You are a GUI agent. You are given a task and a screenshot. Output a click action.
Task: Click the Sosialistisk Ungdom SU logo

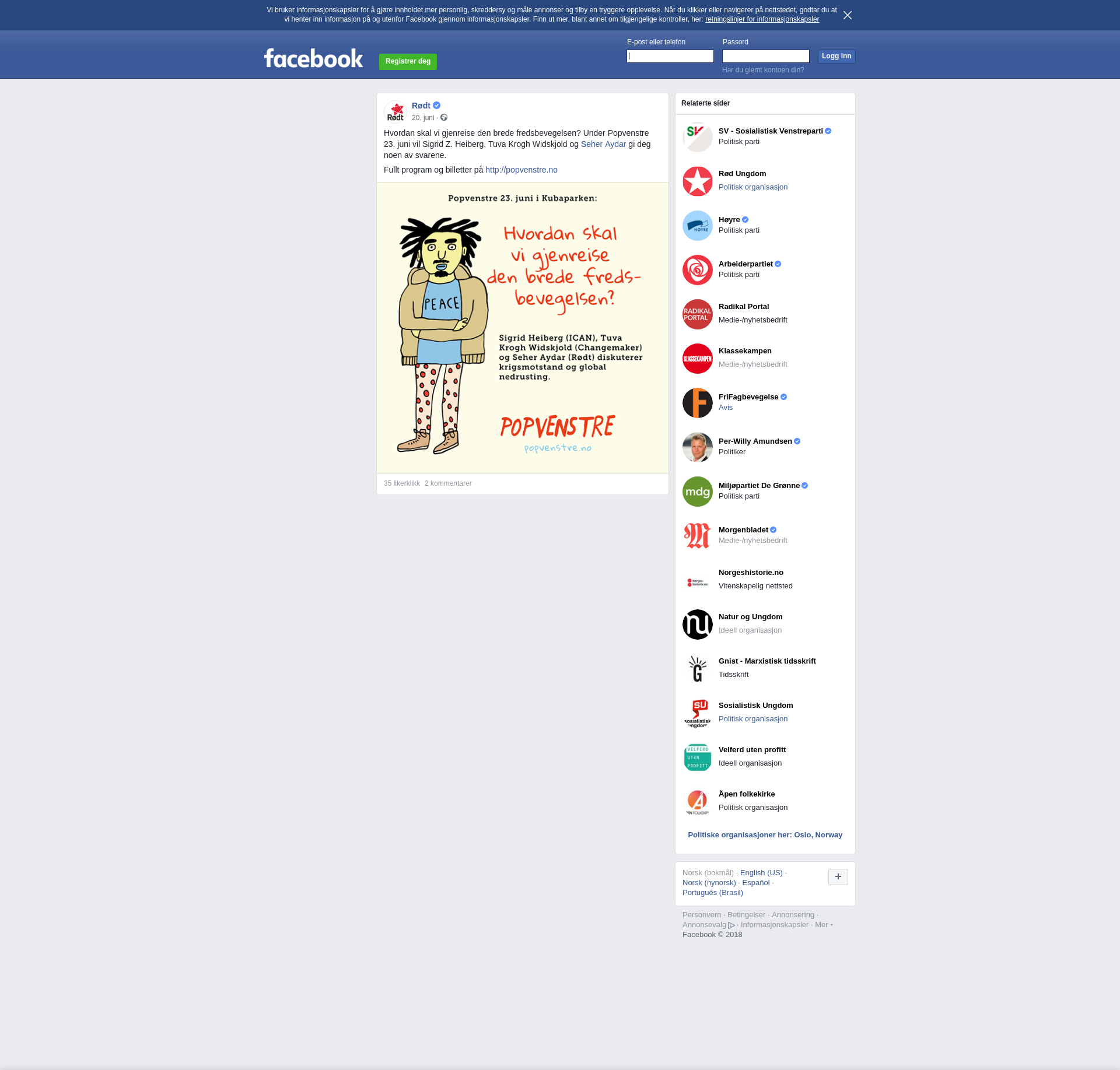698,713
